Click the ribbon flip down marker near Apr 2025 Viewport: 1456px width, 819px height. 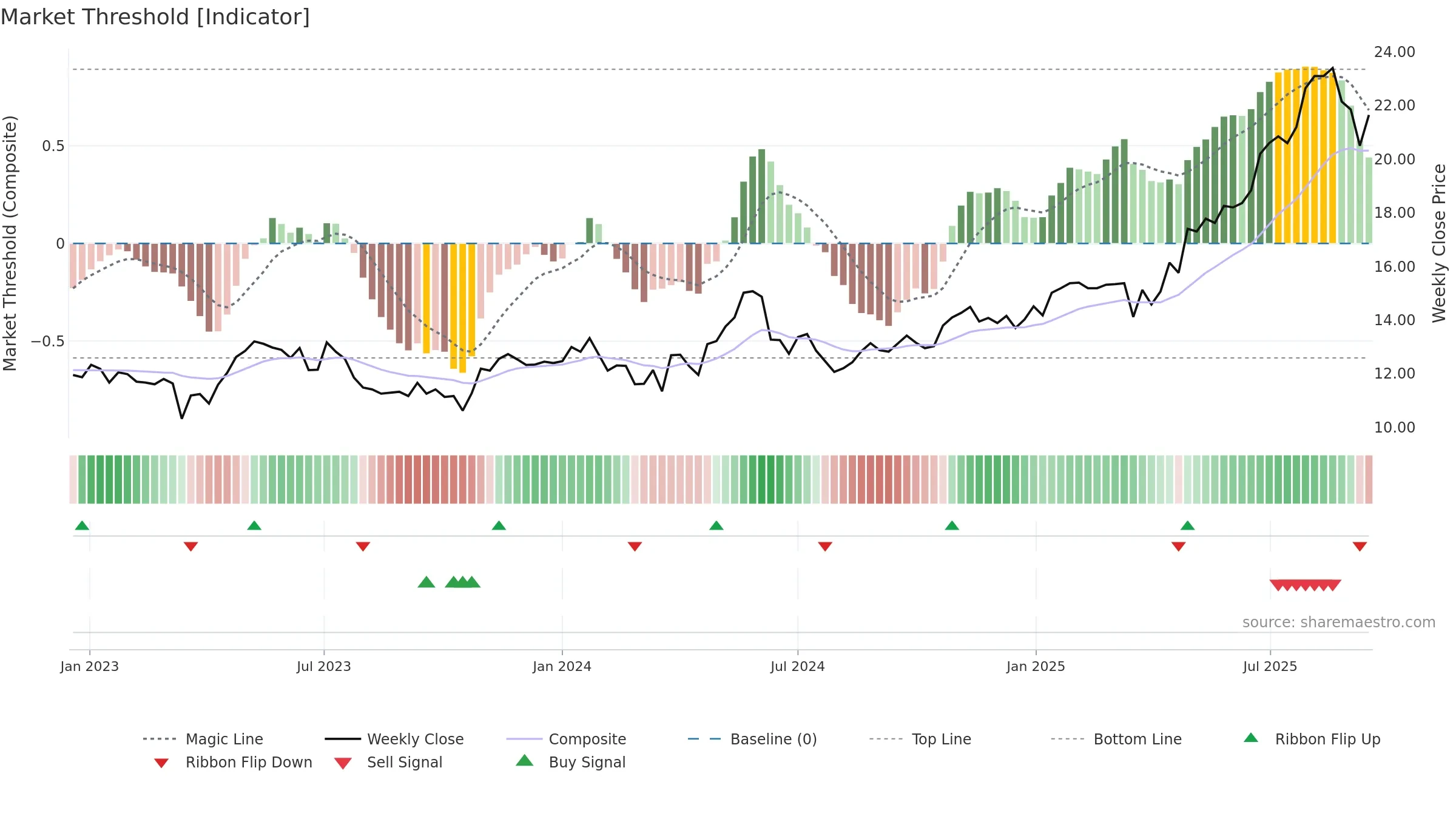pyautogui.click(x=1179, y=547)
